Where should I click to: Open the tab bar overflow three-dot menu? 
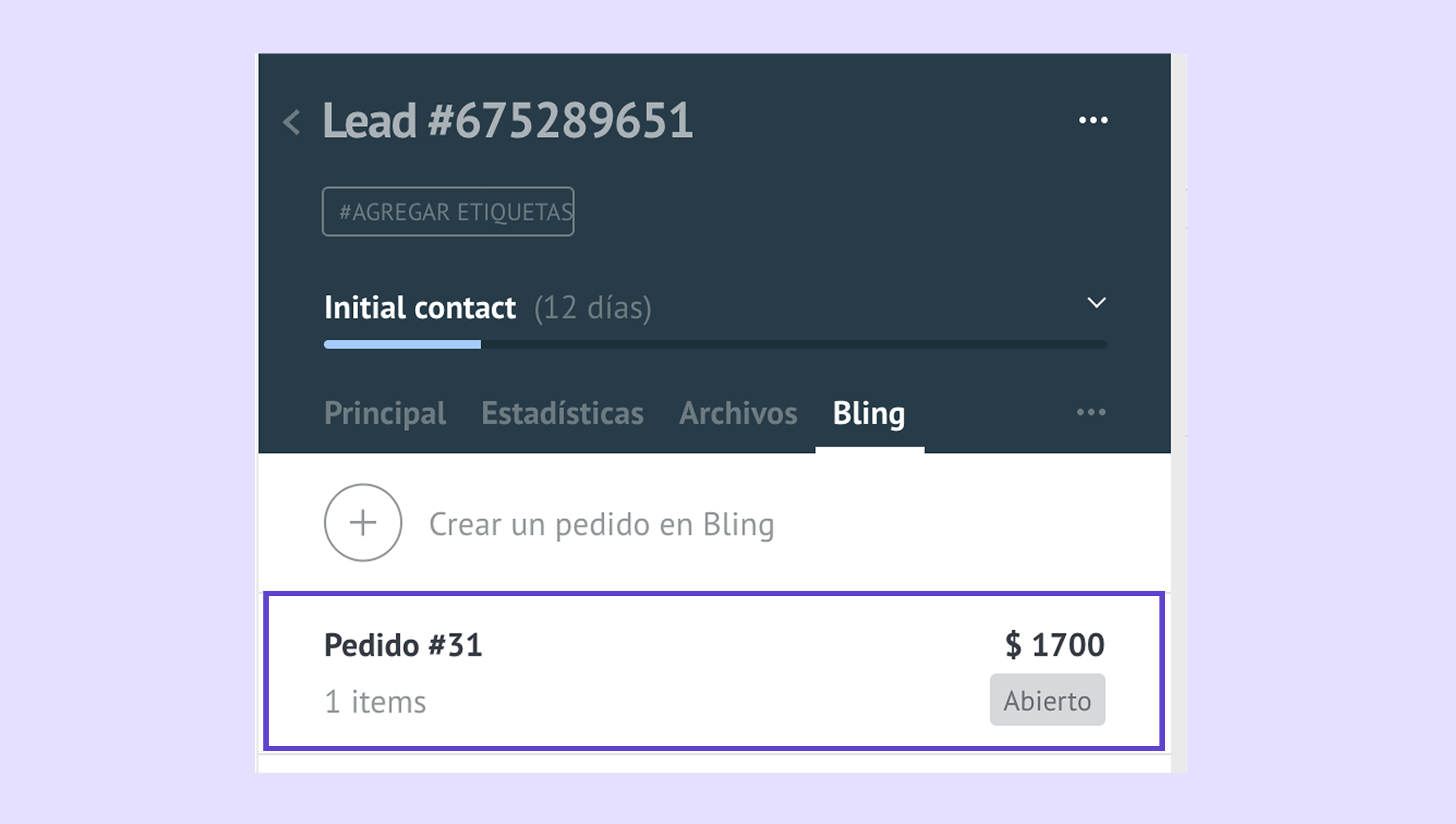(x=1091, y=412)
